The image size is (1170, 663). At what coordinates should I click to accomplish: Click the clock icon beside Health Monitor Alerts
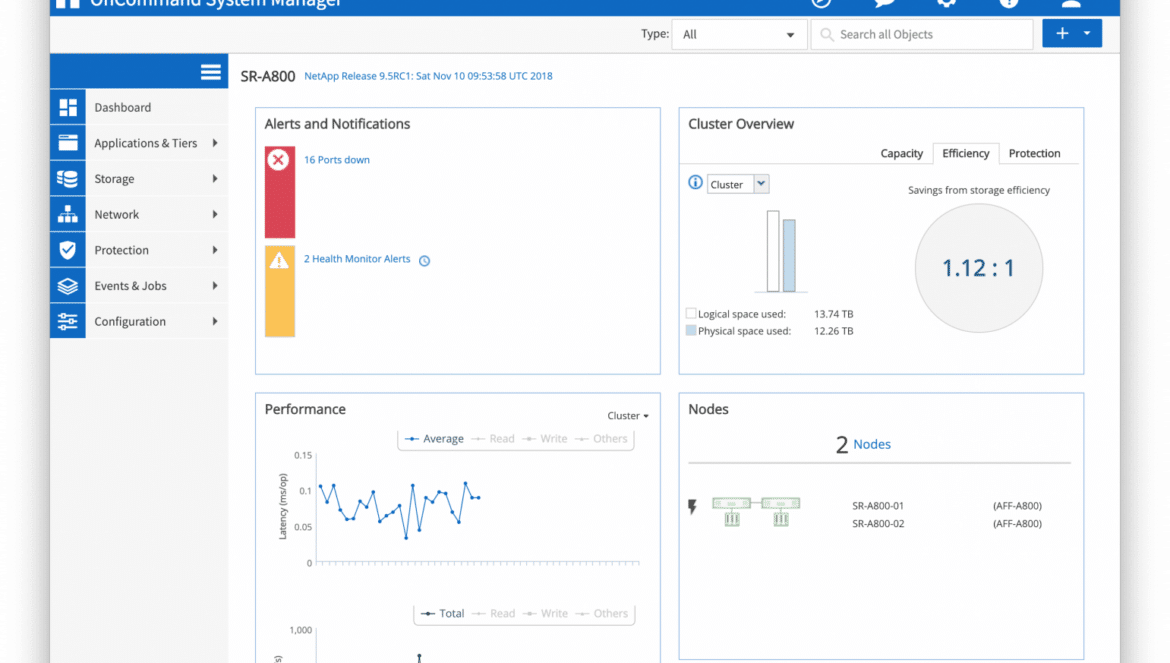pos(425,260)
